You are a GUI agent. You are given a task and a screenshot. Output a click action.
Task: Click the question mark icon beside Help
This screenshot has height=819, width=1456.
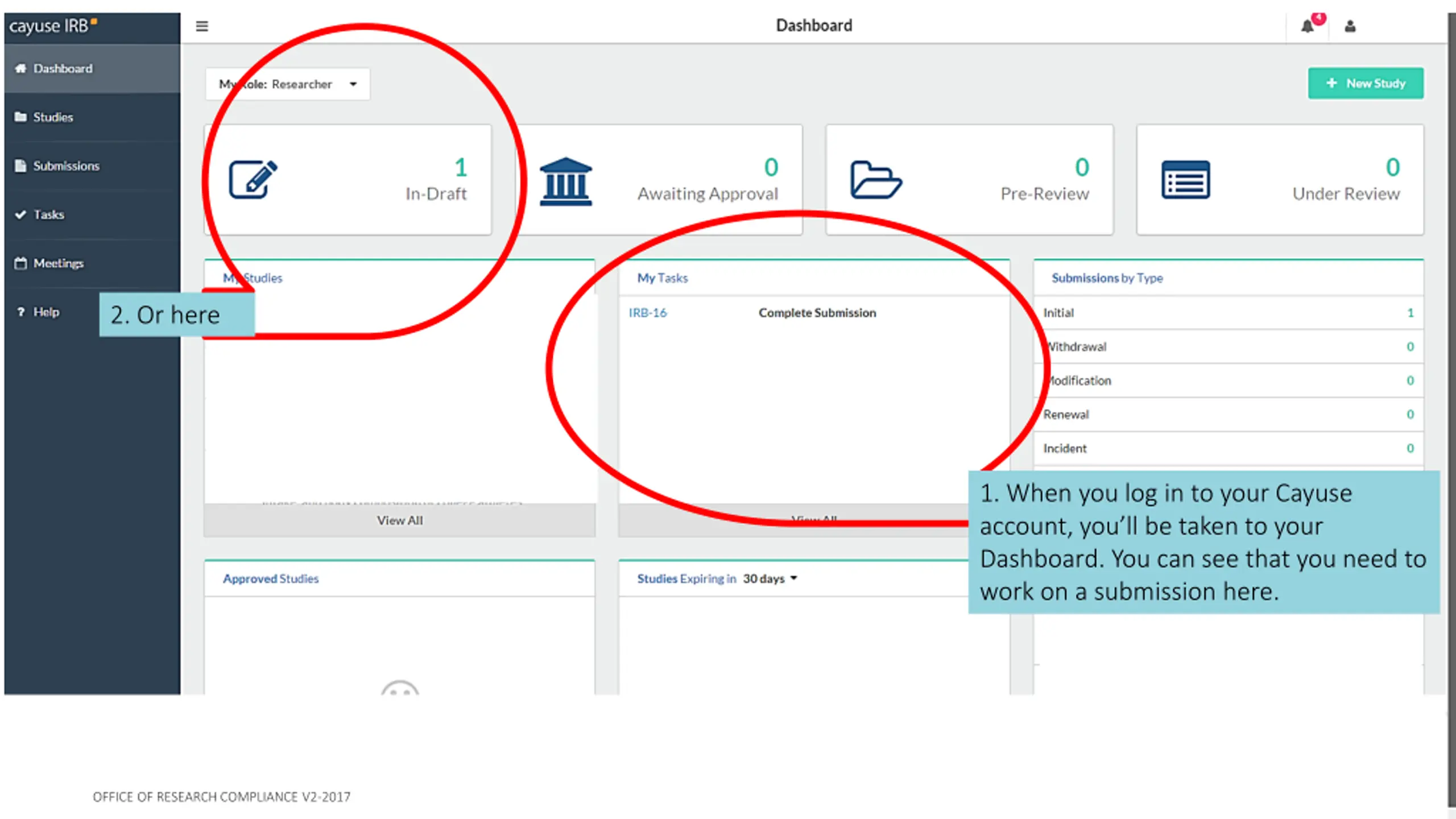(21, 312)
